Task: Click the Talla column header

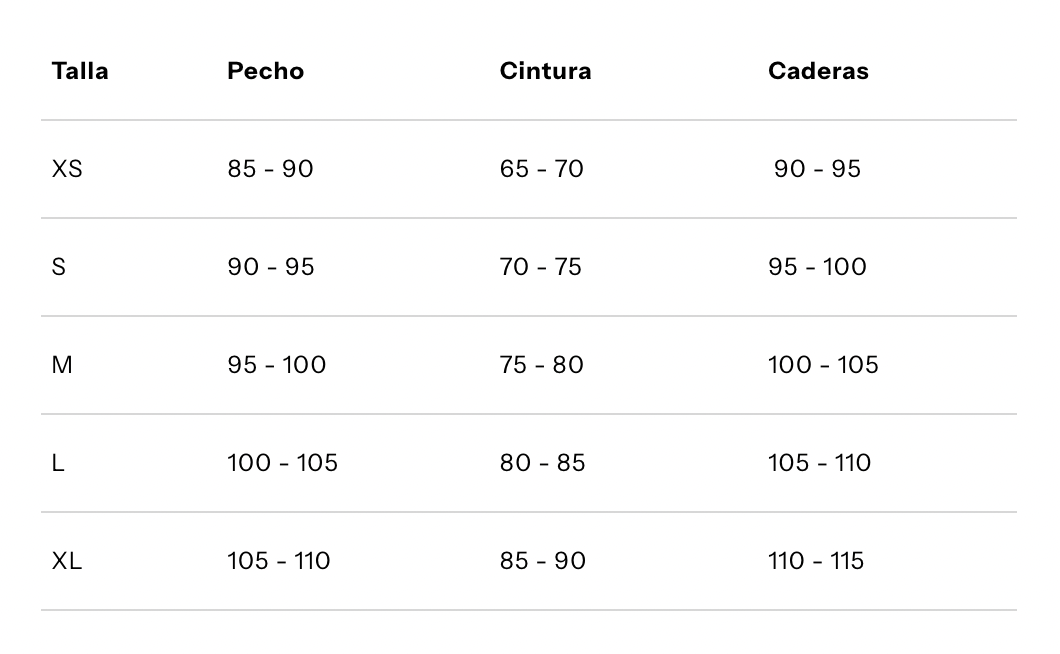Action: click(80, 71)
